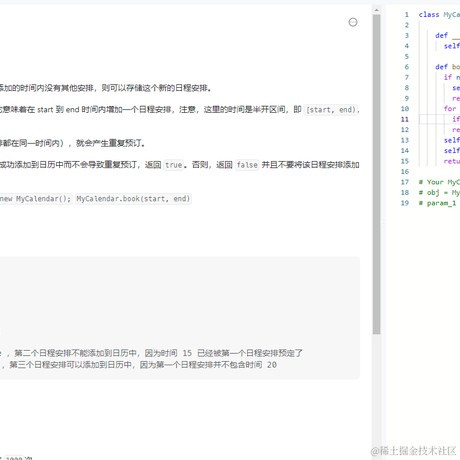Click example explanation text mentioning time 20

pyautogui.click(x=138, y=365)
